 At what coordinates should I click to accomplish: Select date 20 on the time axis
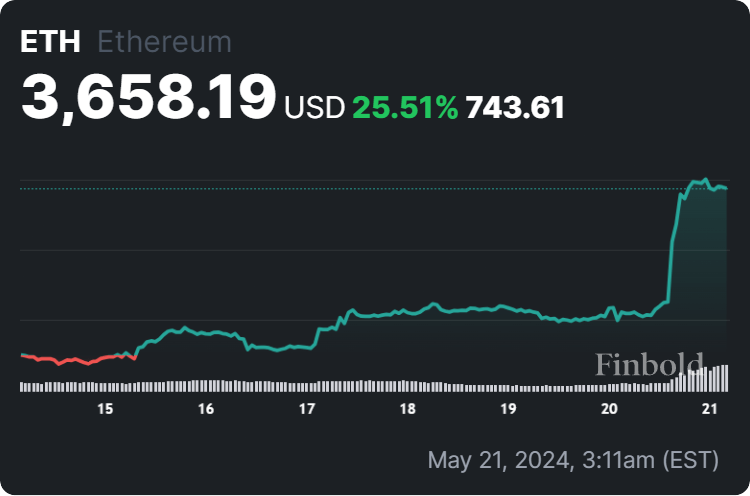click(609, 409)
